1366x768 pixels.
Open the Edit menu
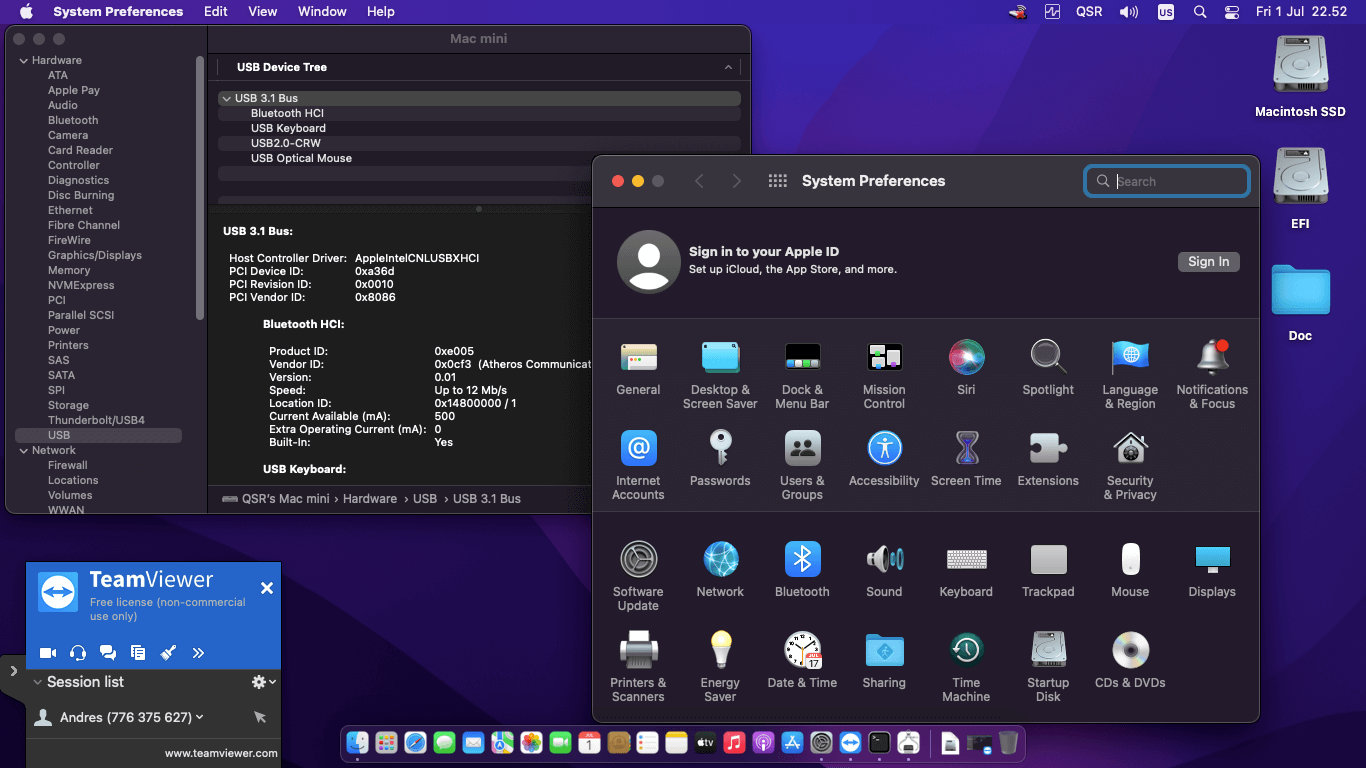click(215, 11)
